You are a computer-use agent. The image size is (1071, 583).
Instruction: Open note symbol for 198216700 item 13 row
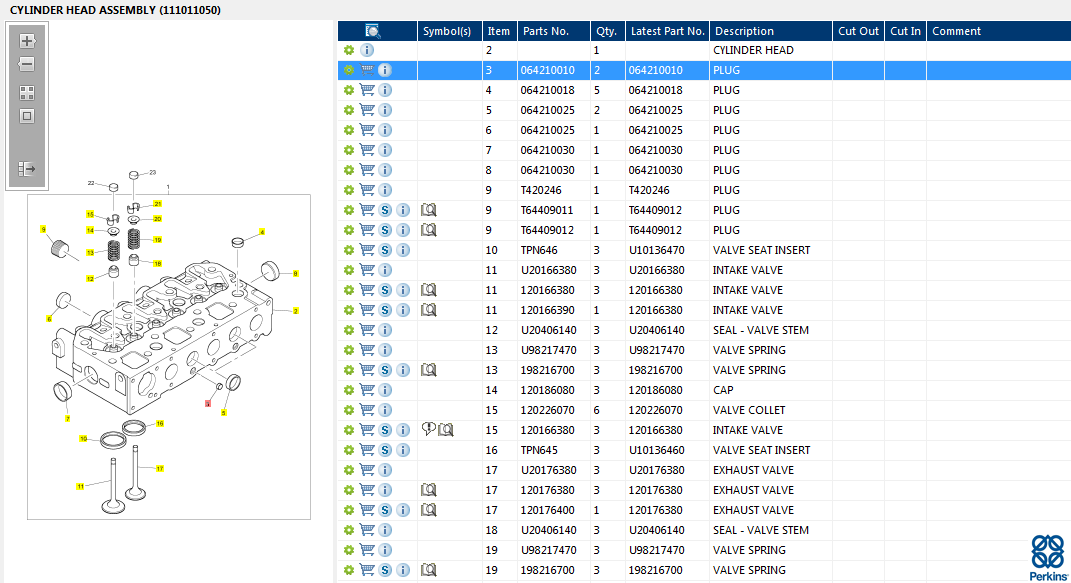[x=428, y=369]
